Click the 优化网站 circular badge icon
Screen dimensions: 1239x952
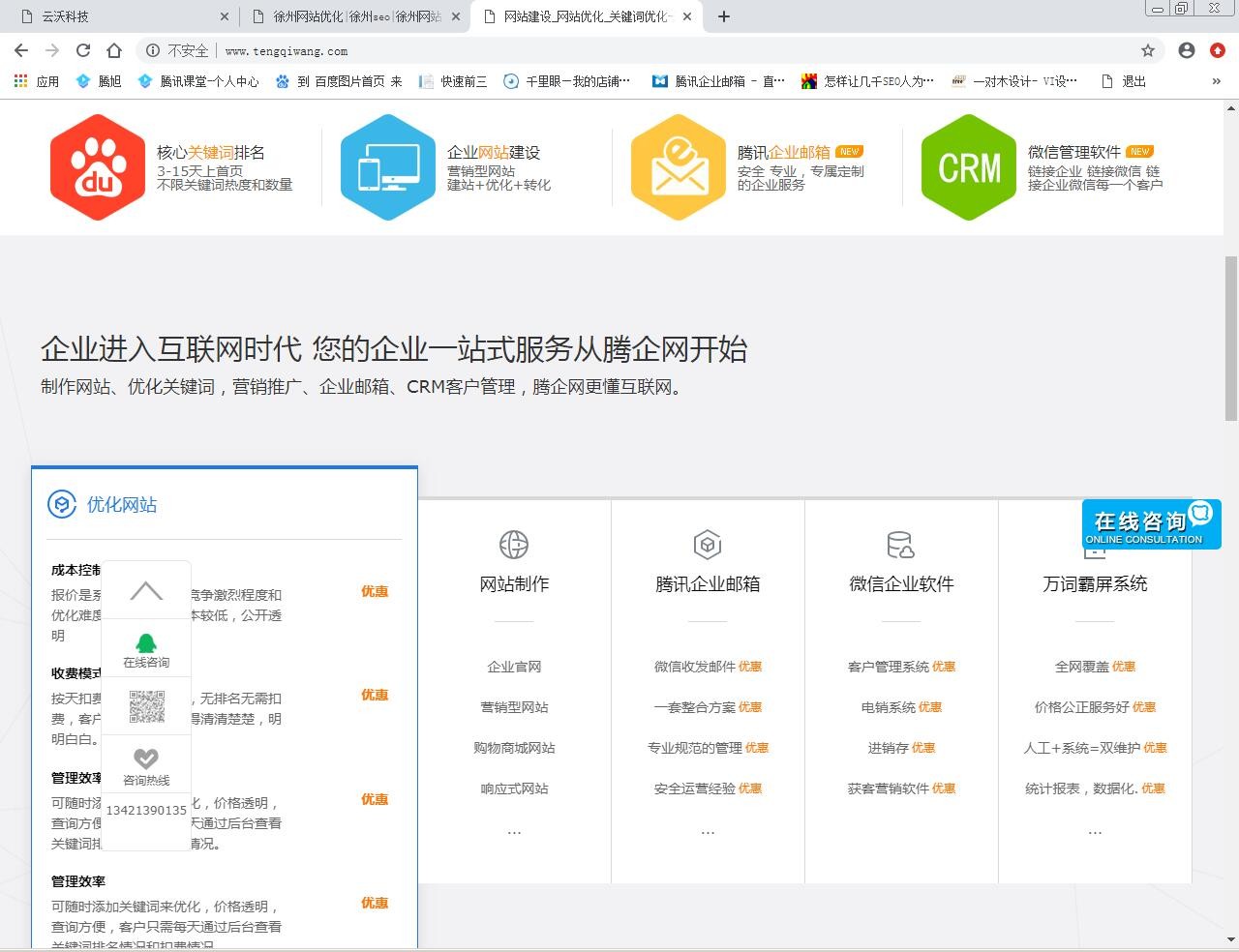[x=61, y=504]
